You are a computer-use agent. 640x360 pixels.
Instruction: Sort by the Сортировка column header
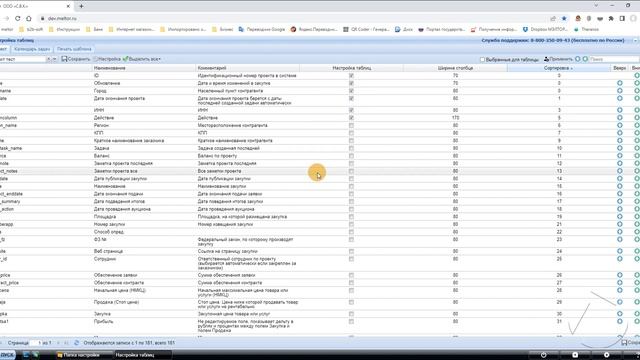(x=558, y=68)
